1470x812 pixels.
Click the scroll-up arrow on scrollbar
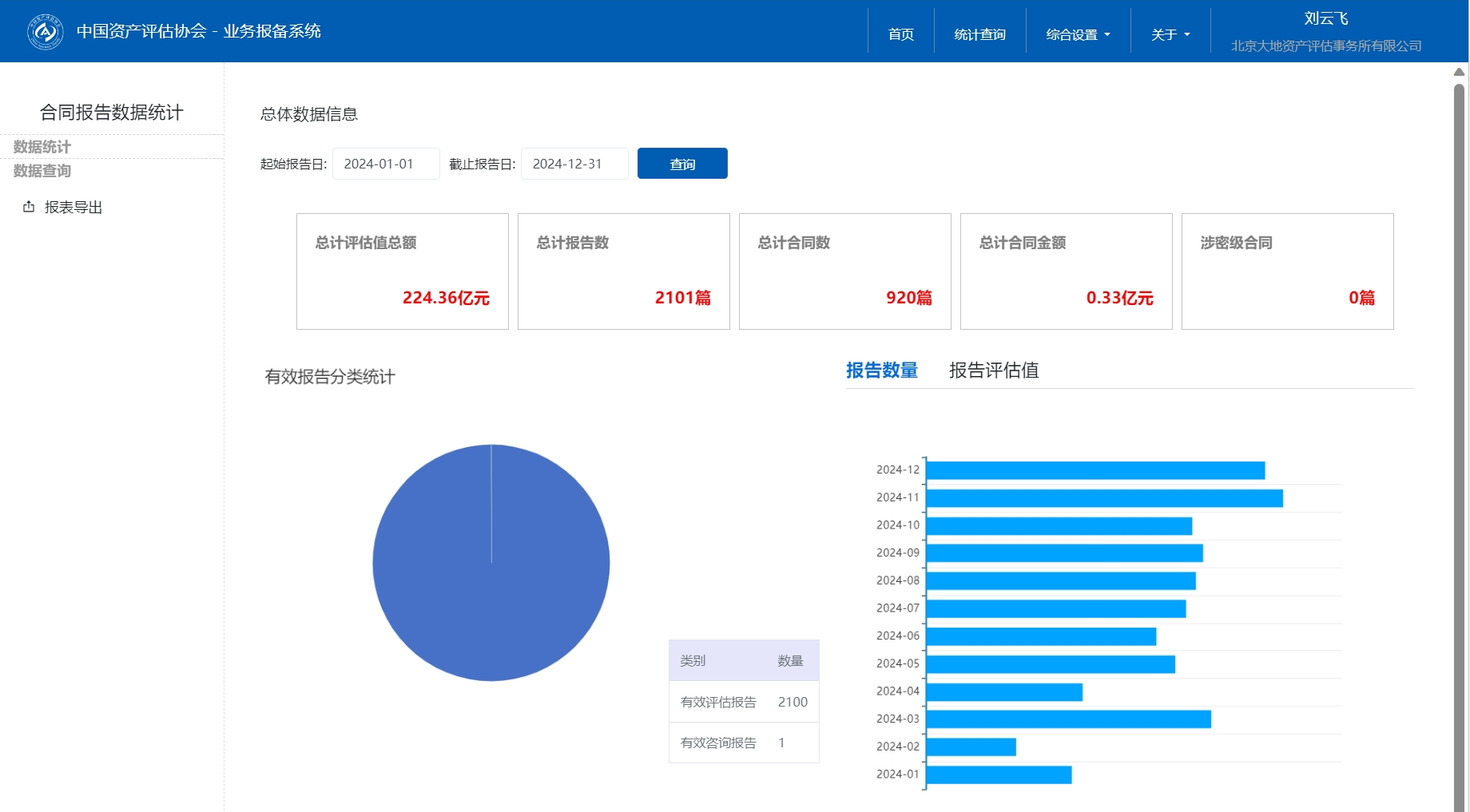pos(1459,72)
